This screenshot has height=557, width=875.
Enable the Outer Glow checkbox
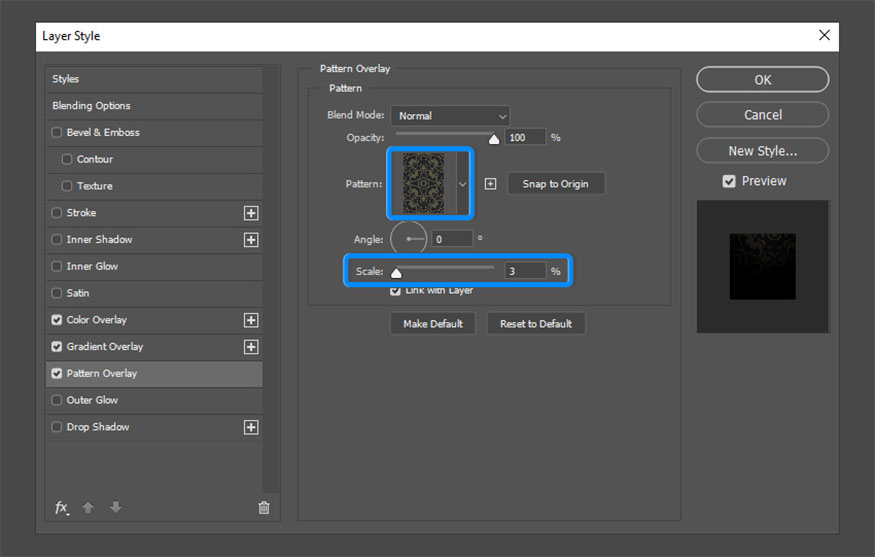(56, 400)
